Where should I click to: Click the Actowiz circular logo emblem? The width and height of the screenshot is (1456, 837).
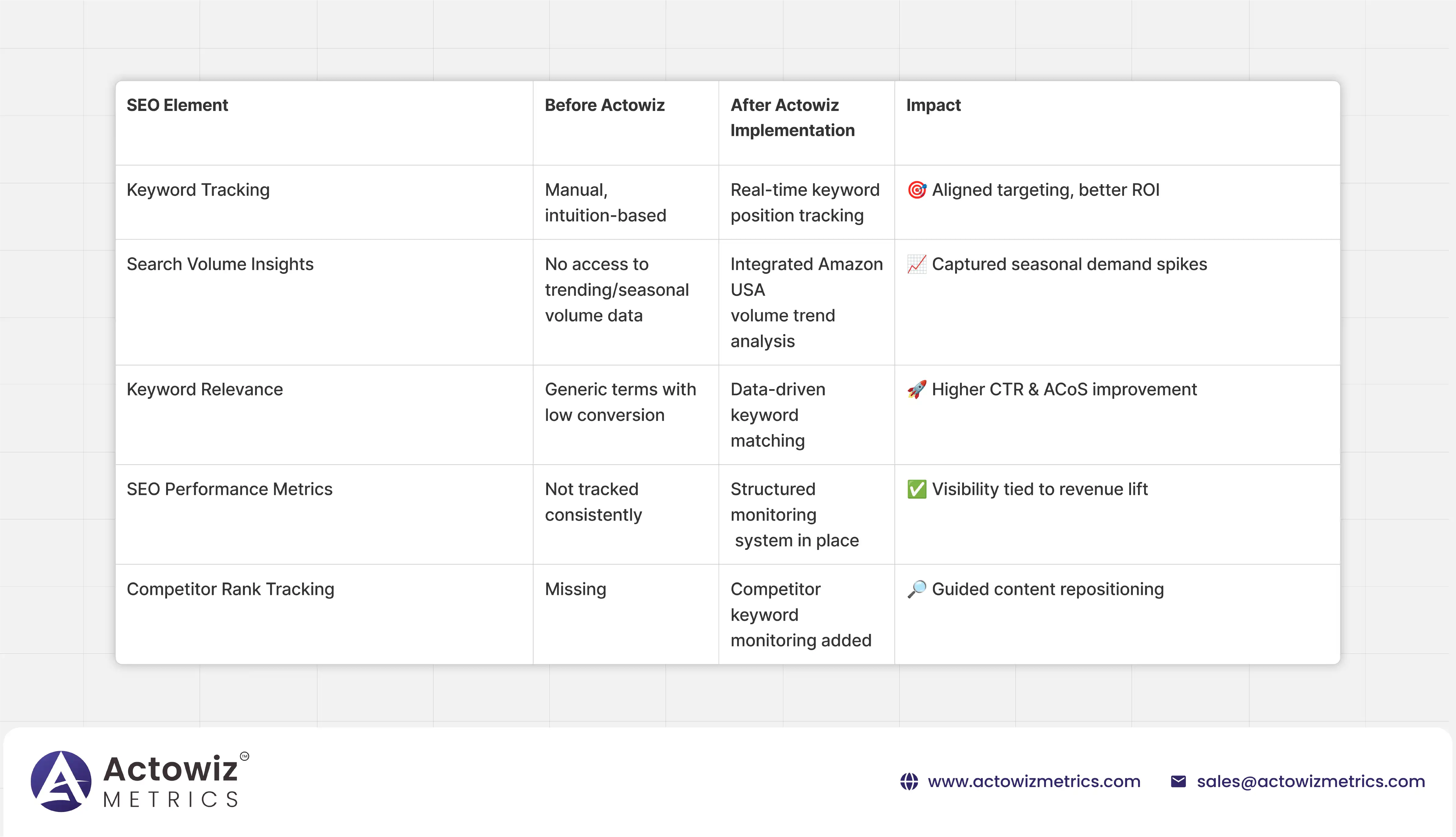61,781
